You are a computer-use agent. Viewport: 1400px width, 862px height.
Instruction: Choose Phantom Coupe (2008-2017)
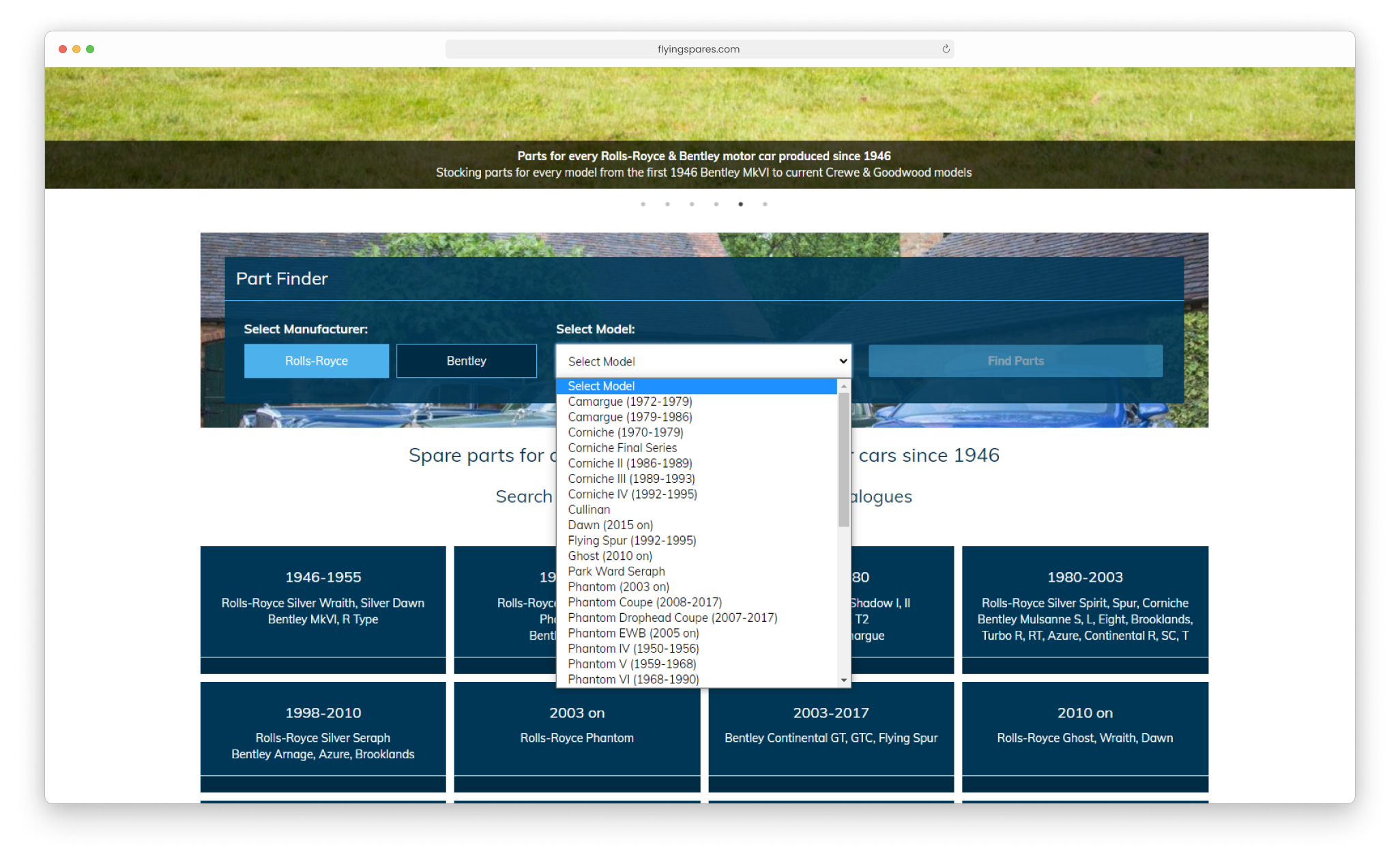[x=697, y=602]
